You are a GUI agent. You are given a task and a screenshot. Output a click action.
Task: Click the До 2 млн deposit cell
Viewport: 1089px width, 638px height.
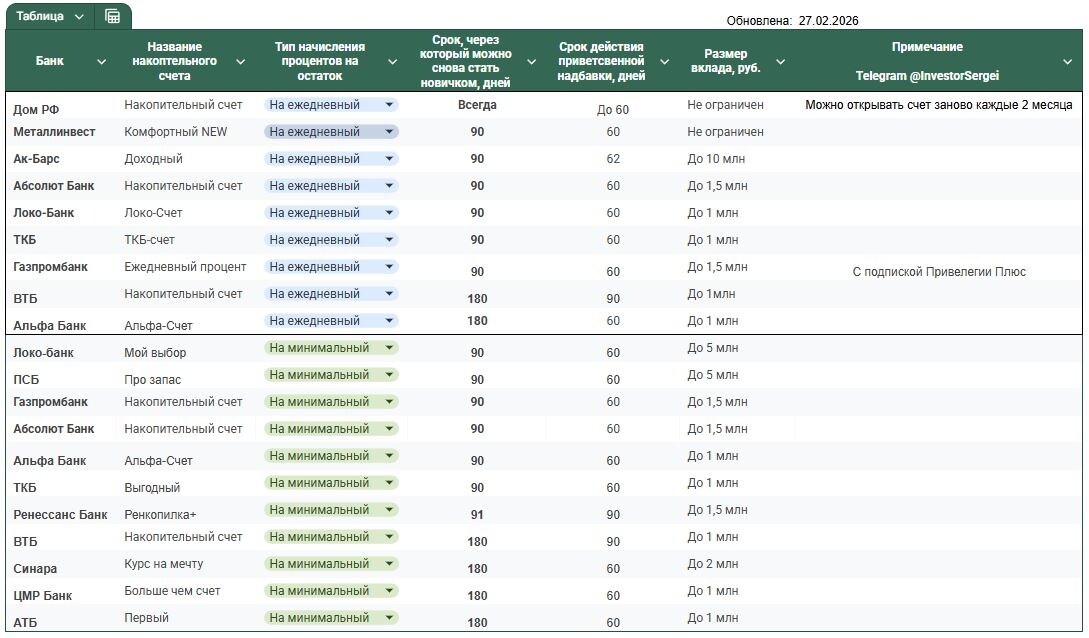(713, 564)
